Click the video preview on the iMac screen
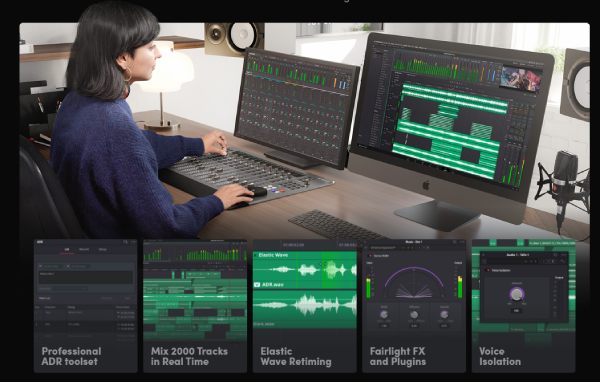600x382 pixels. click(521, 78)
